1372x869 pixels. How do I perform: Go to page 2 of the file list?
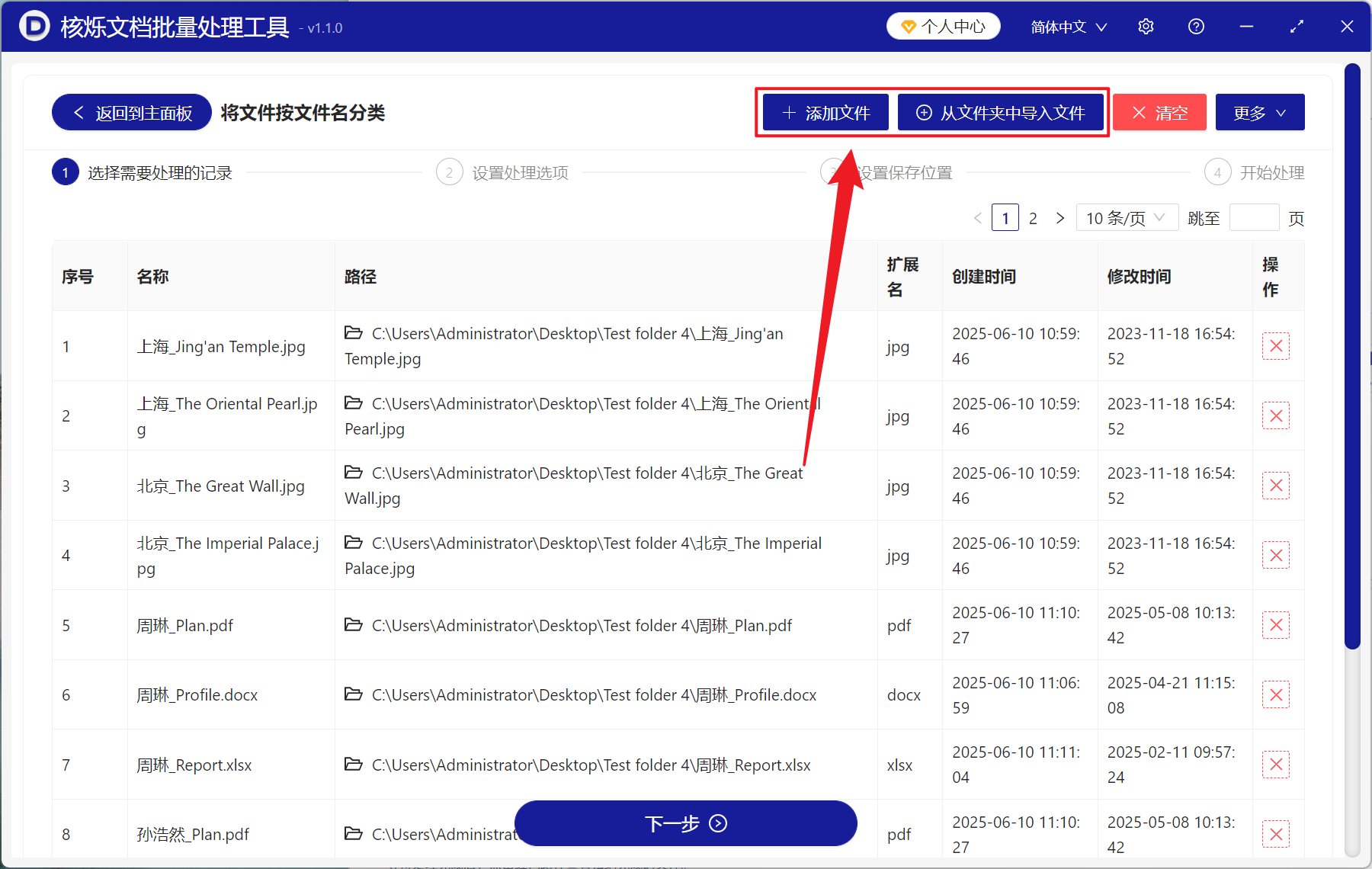tap(1033, 217)
